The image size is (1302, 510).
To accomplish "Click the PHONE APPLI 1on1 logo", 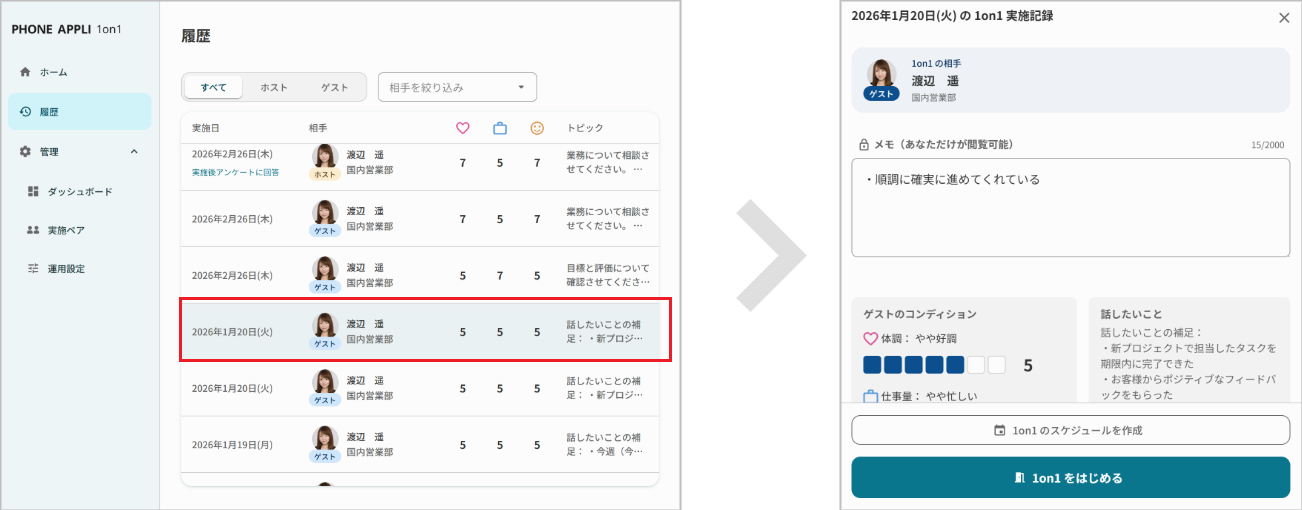I will (x=66, y=29).
